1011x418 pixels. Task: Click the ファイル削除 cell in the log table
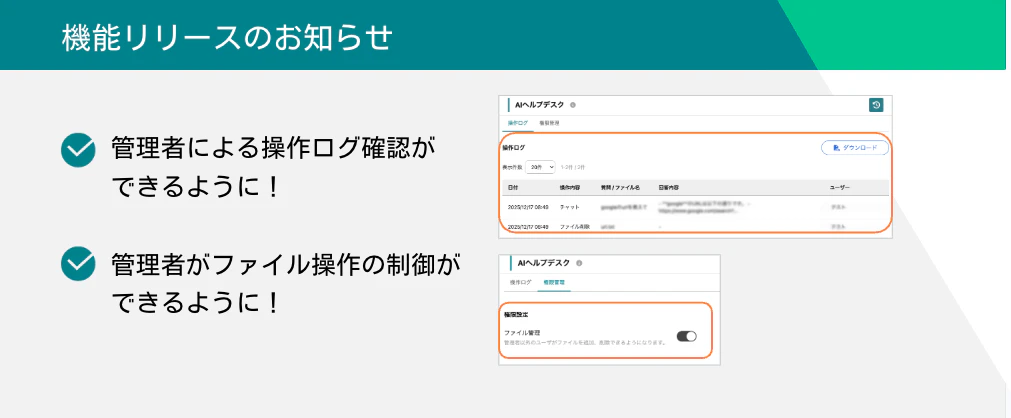(574, 227)
